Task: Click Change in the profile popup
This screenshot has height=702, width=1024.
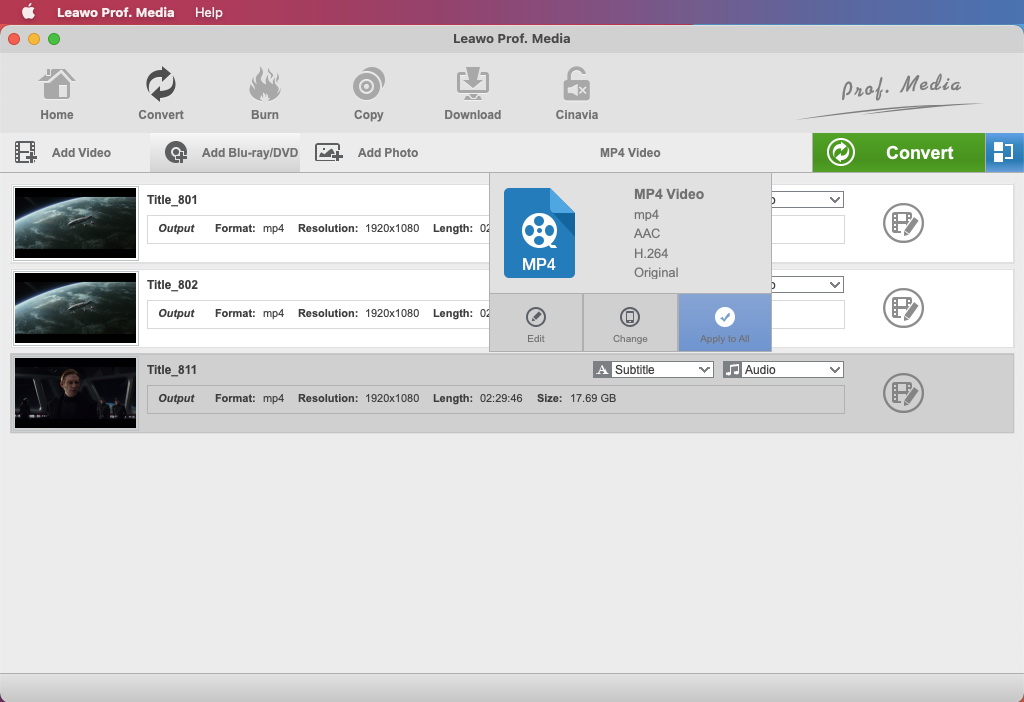Action: click(630, 324)
